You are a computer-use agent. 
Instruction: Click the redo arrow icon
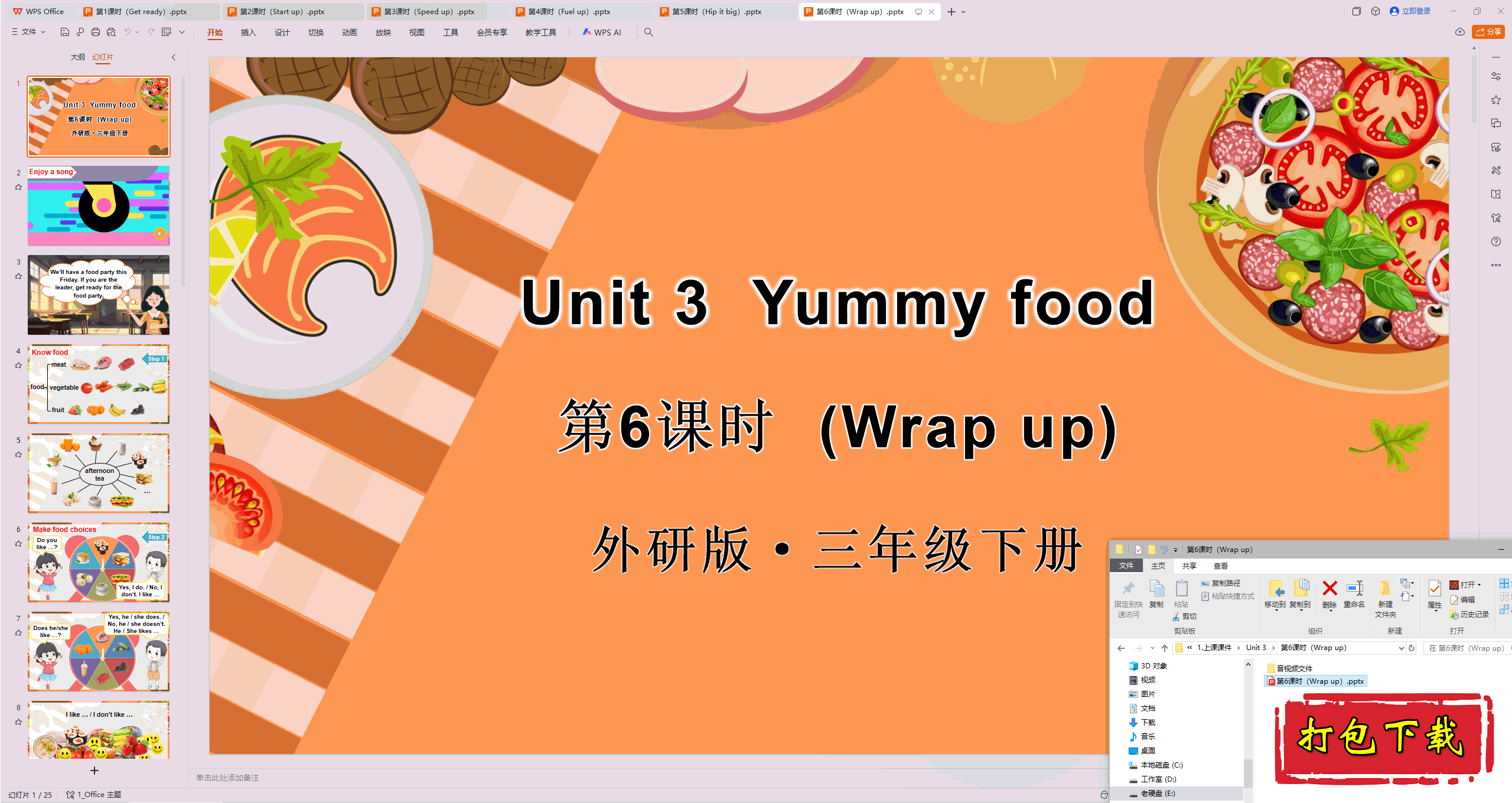click(151, 32)
